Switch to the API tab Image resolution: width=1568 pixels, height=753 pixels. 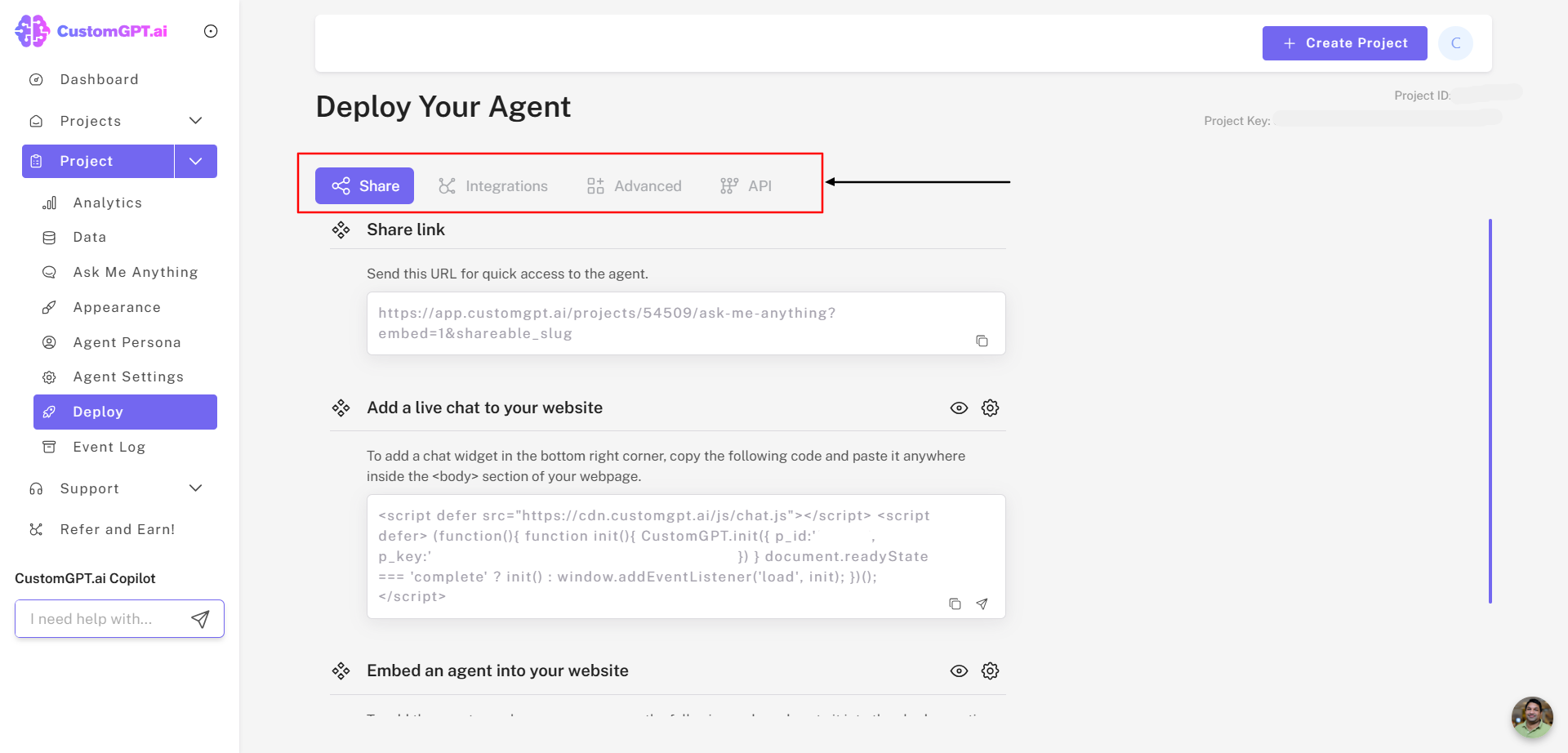click(746, 186)
